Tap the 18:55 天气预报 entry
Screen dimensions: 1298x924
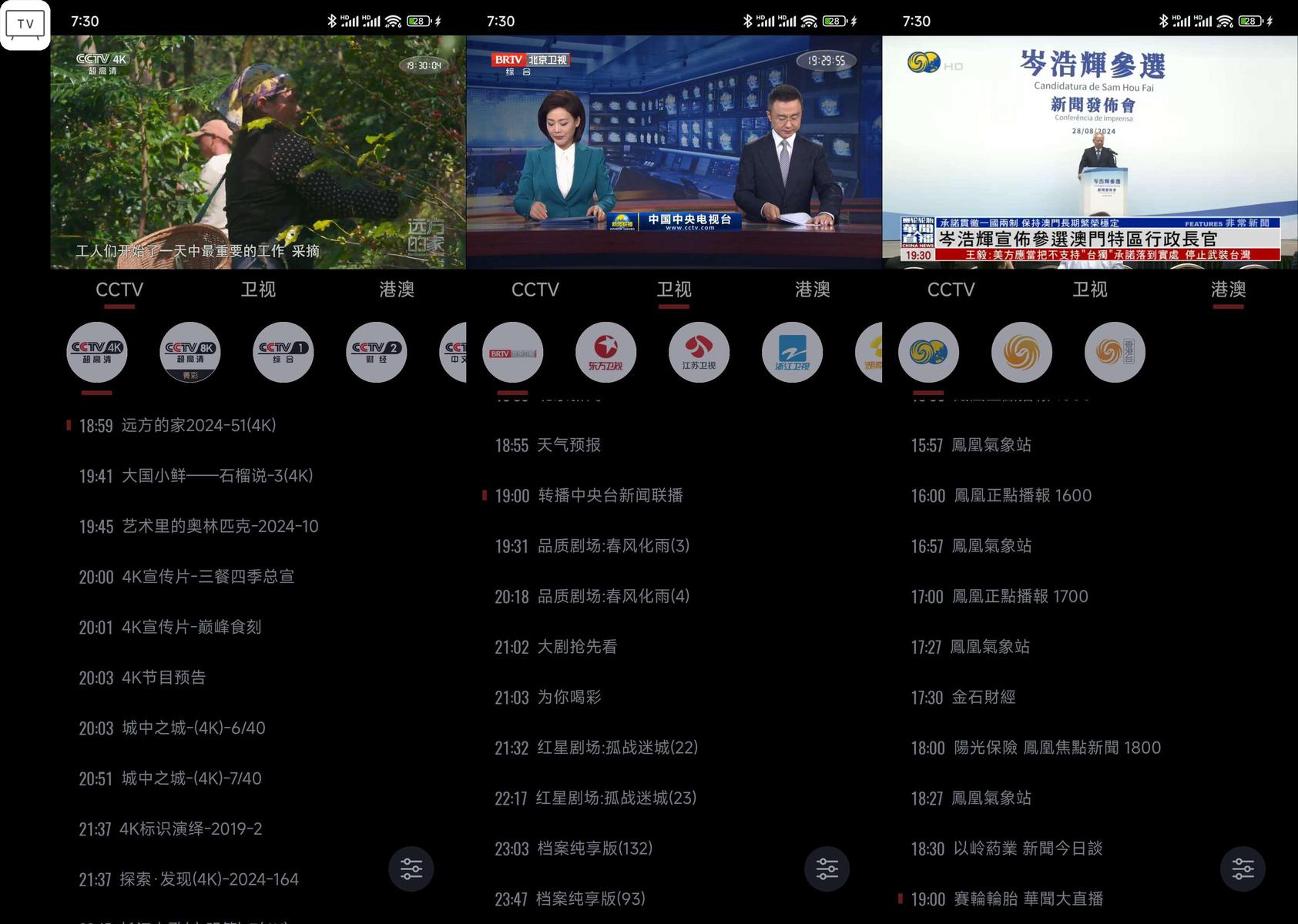click(x=548, y=445)
